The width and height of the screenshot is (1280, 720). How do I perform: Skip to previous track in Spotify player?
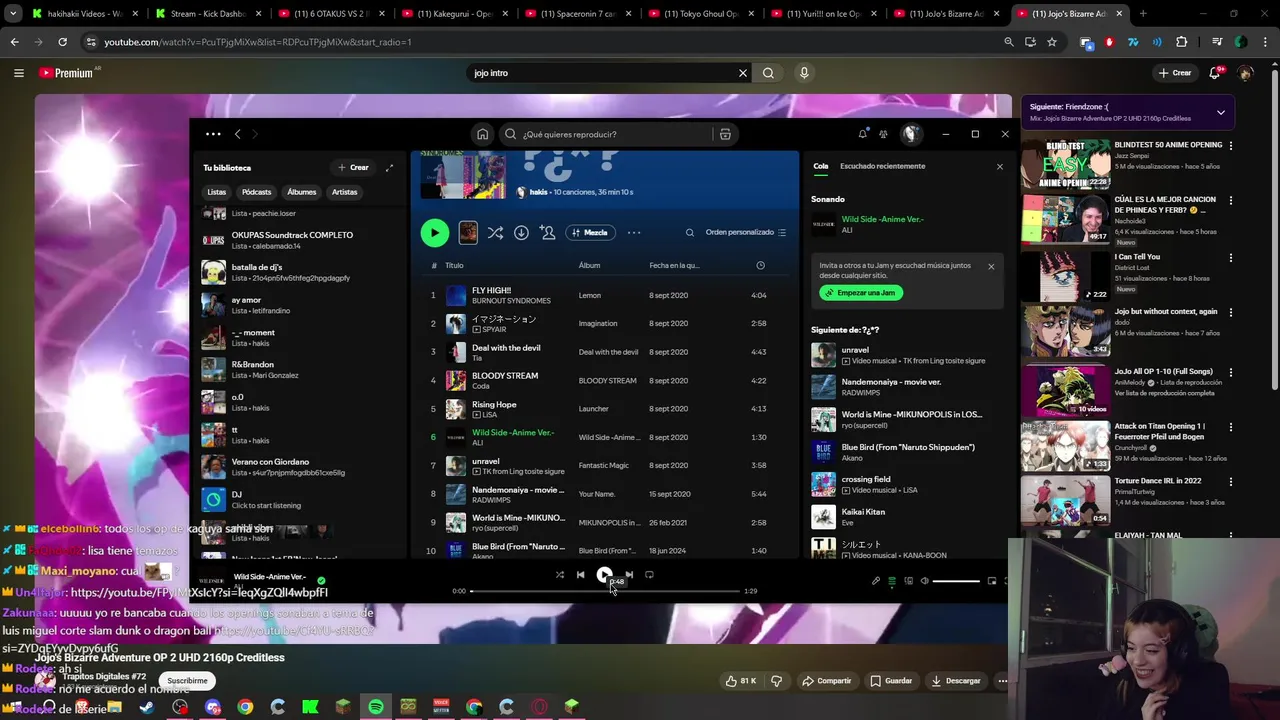pos(580,575)
